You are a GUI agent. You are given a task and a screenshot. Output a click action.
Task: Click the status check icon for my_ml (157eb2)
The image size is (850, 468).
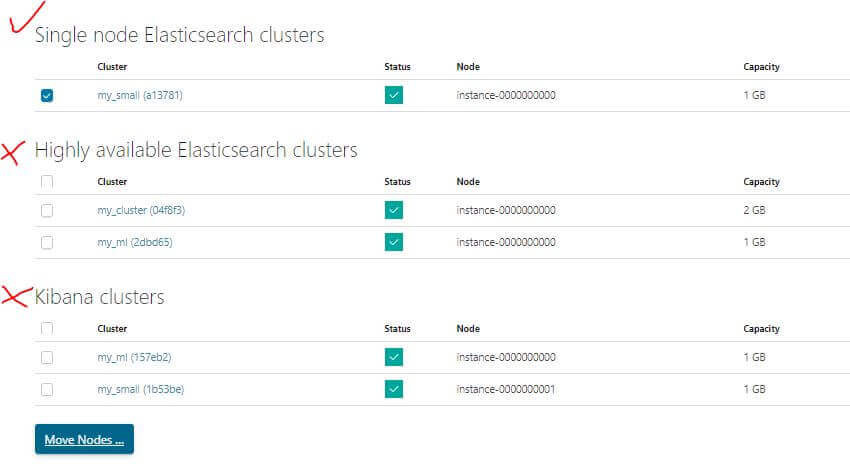tap(394, 357)
